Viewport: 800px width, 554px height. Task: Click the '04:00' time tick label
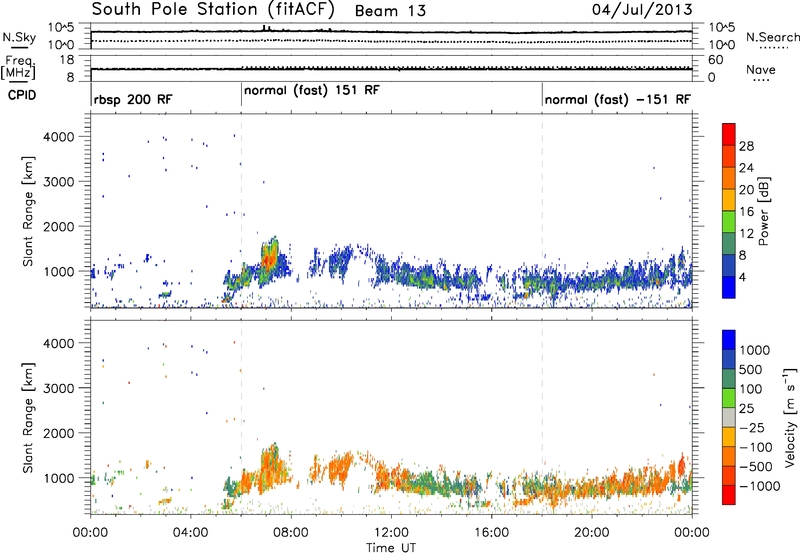(x=191, y=533)
